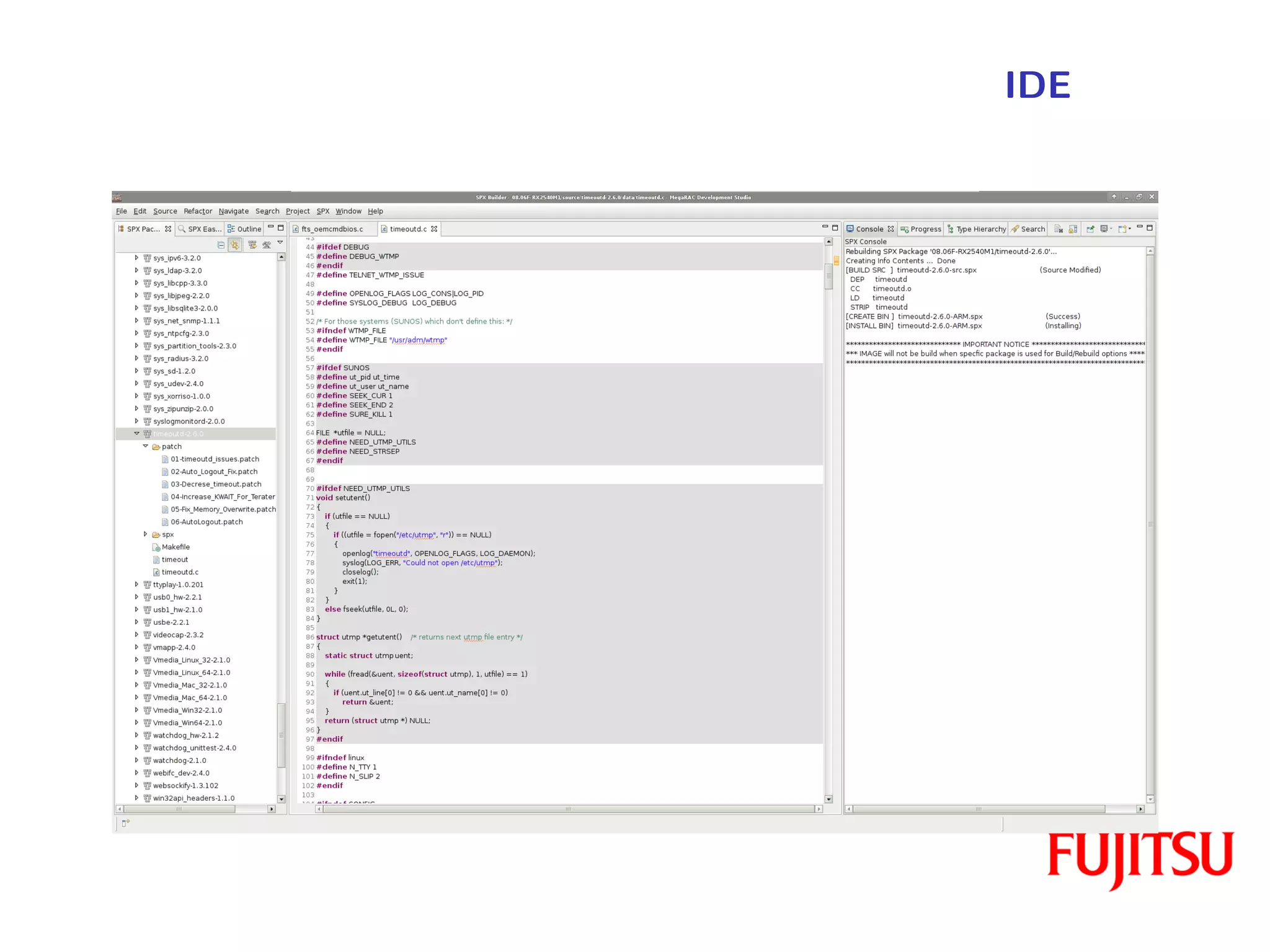Close the Console view tab
The width and height of the screenshot is (1270, 952).
click(x=891, y=229)
